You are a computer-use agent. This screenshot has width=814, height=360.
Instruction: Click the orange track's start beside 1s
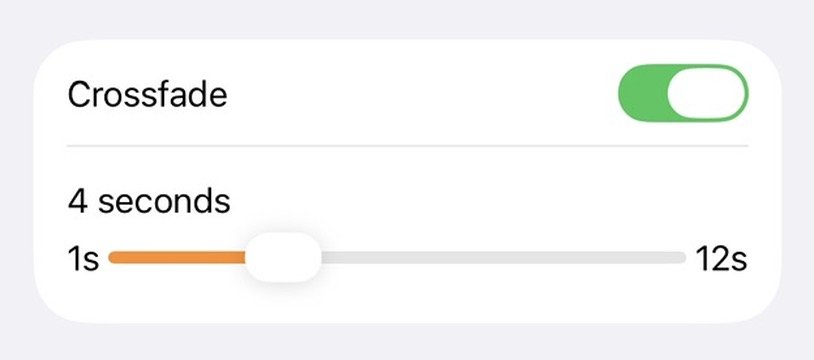115,258
